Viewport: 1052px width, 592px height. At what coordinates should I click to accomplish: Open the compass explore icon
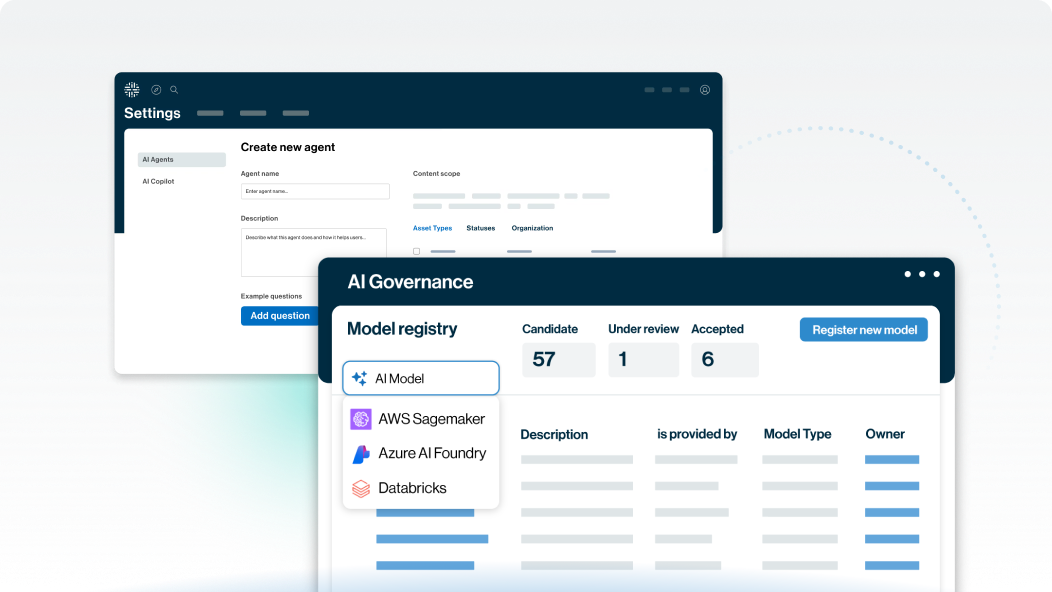pos(156,90)
